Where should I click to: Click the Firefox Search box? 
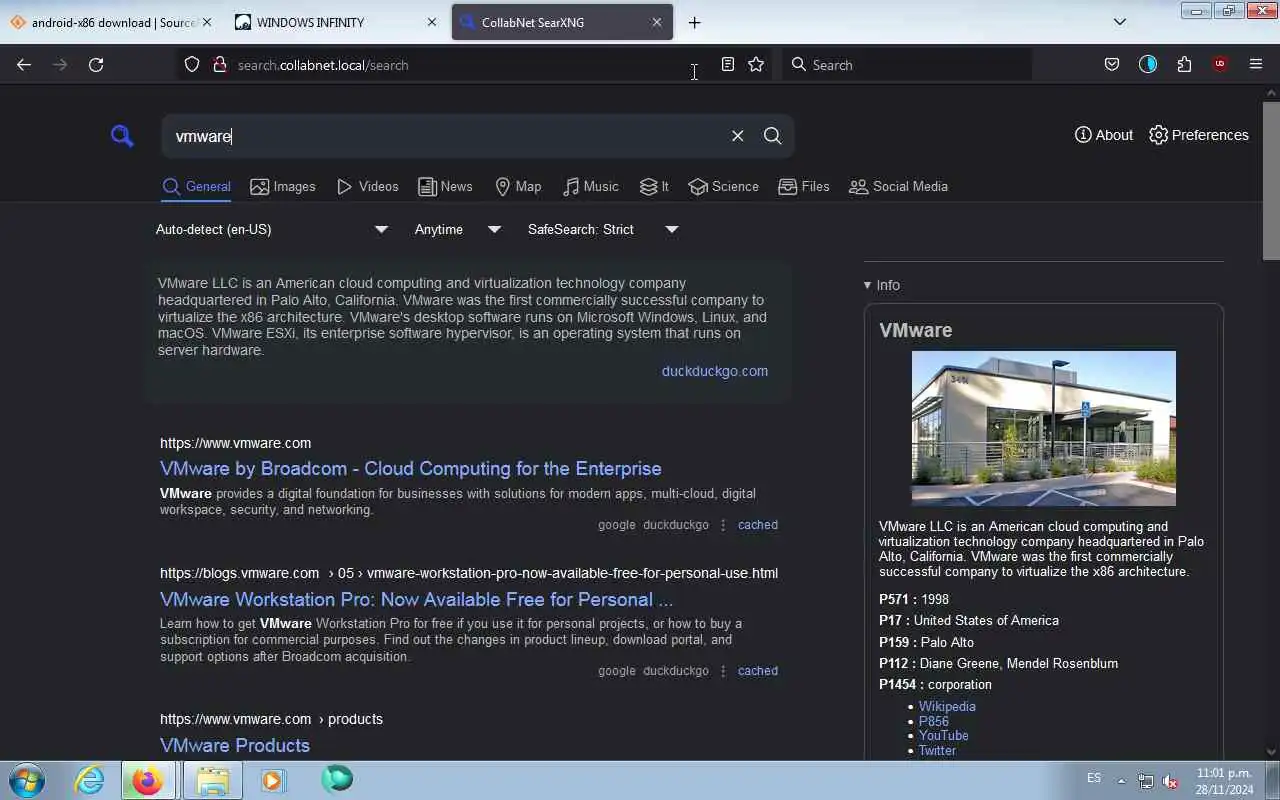click(x=907, y=64)
